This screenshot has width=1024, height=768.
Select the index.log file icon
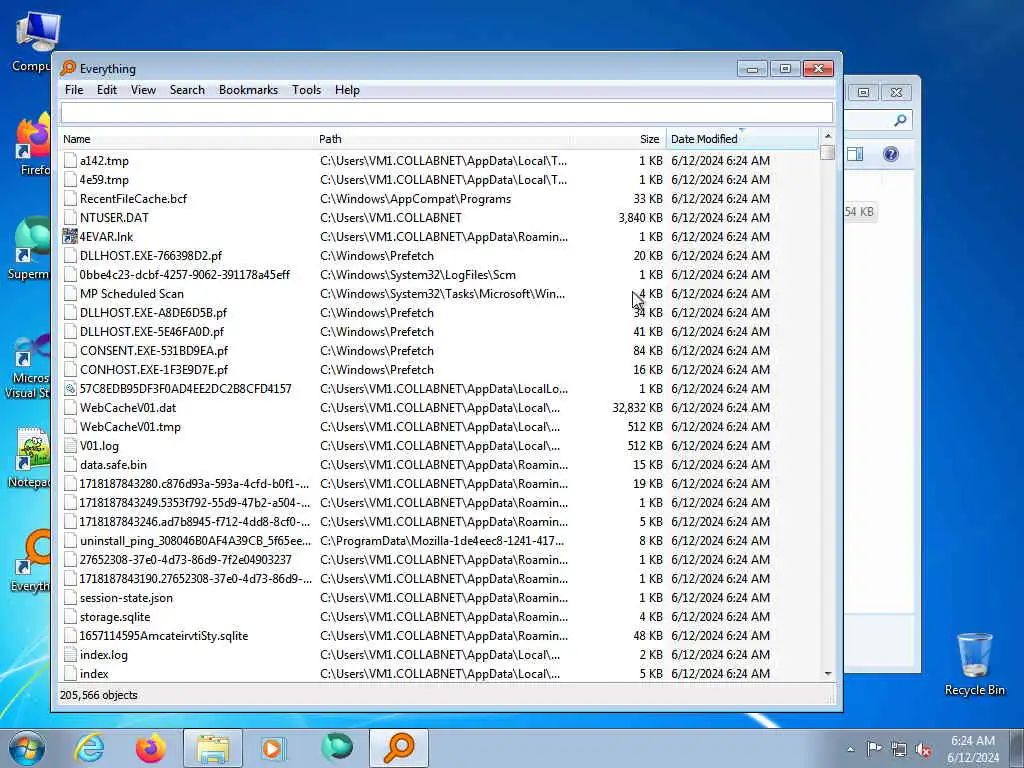click(x=71, y=655)
